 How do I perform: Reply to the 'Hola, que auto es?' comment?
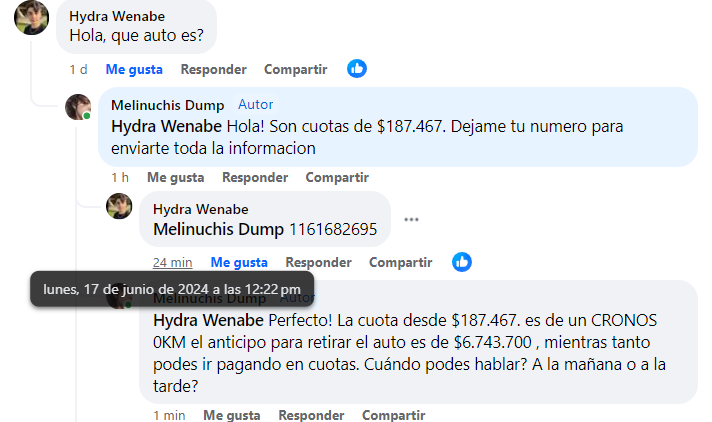tap(213, 70)
